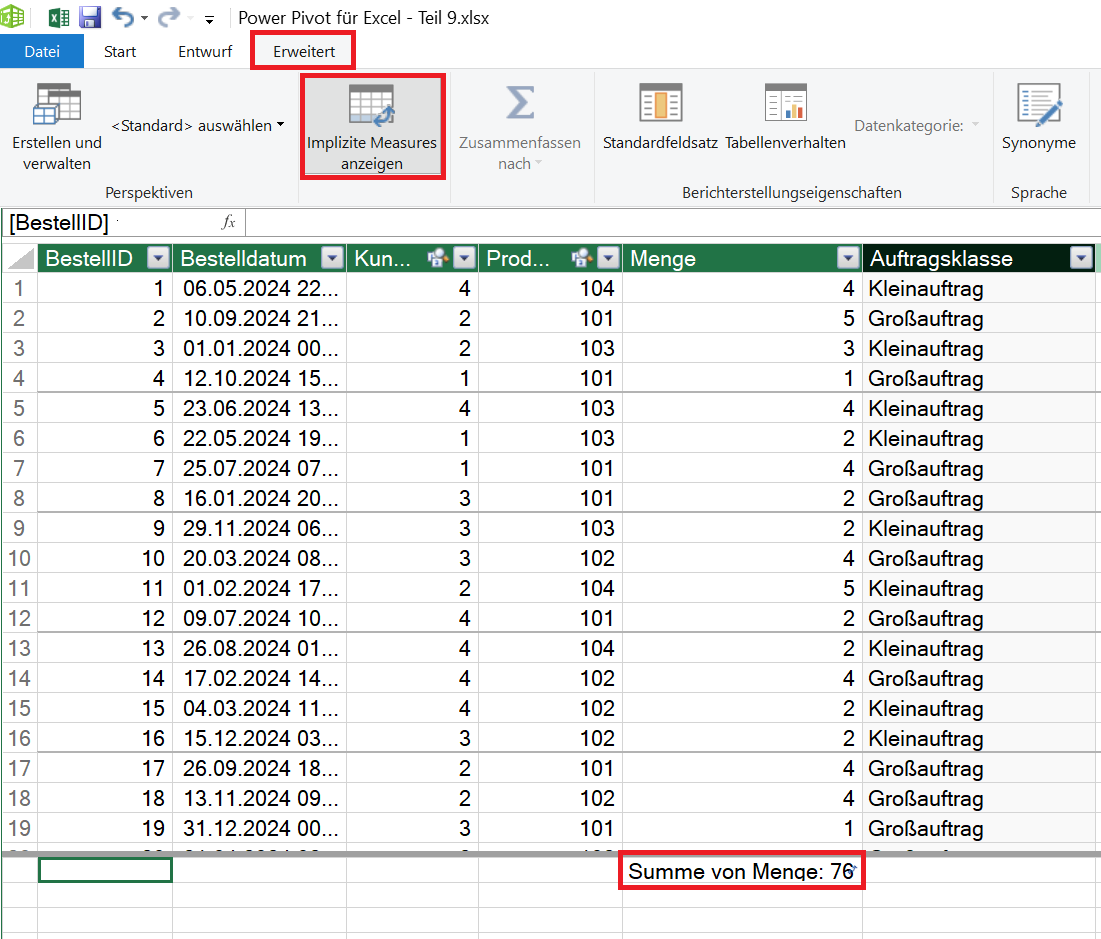1101x939 pixels.
Task: Undo the last action
Action: [123, 17]
